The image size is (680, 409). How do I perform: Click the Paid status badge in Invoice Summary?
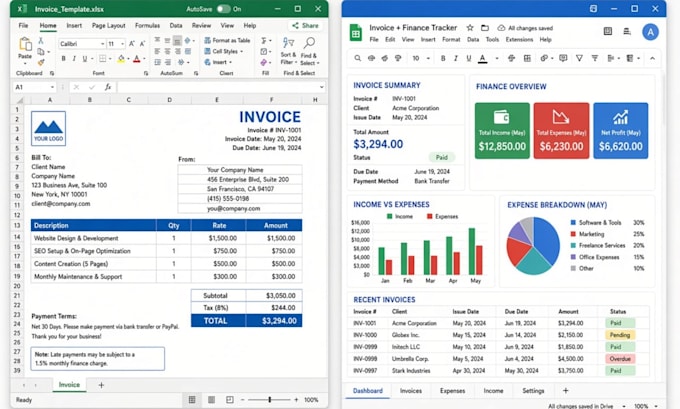[442, 157]
